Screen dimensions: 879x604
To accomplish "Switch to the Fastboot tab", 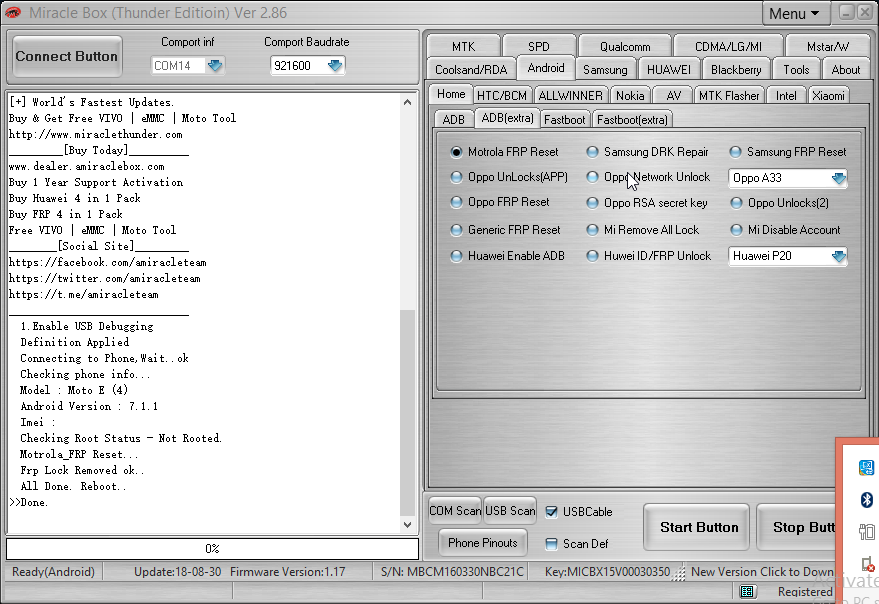I will click(565, 119).
